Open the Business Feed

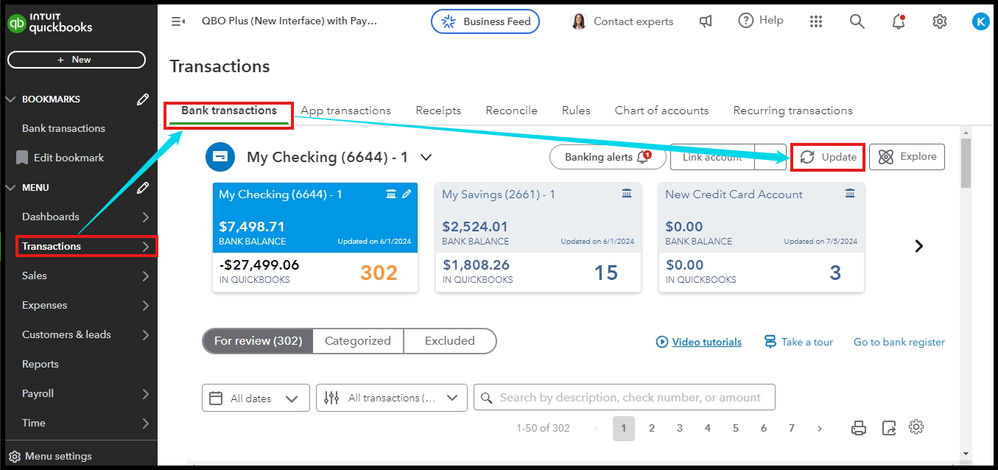click(486, 22)
